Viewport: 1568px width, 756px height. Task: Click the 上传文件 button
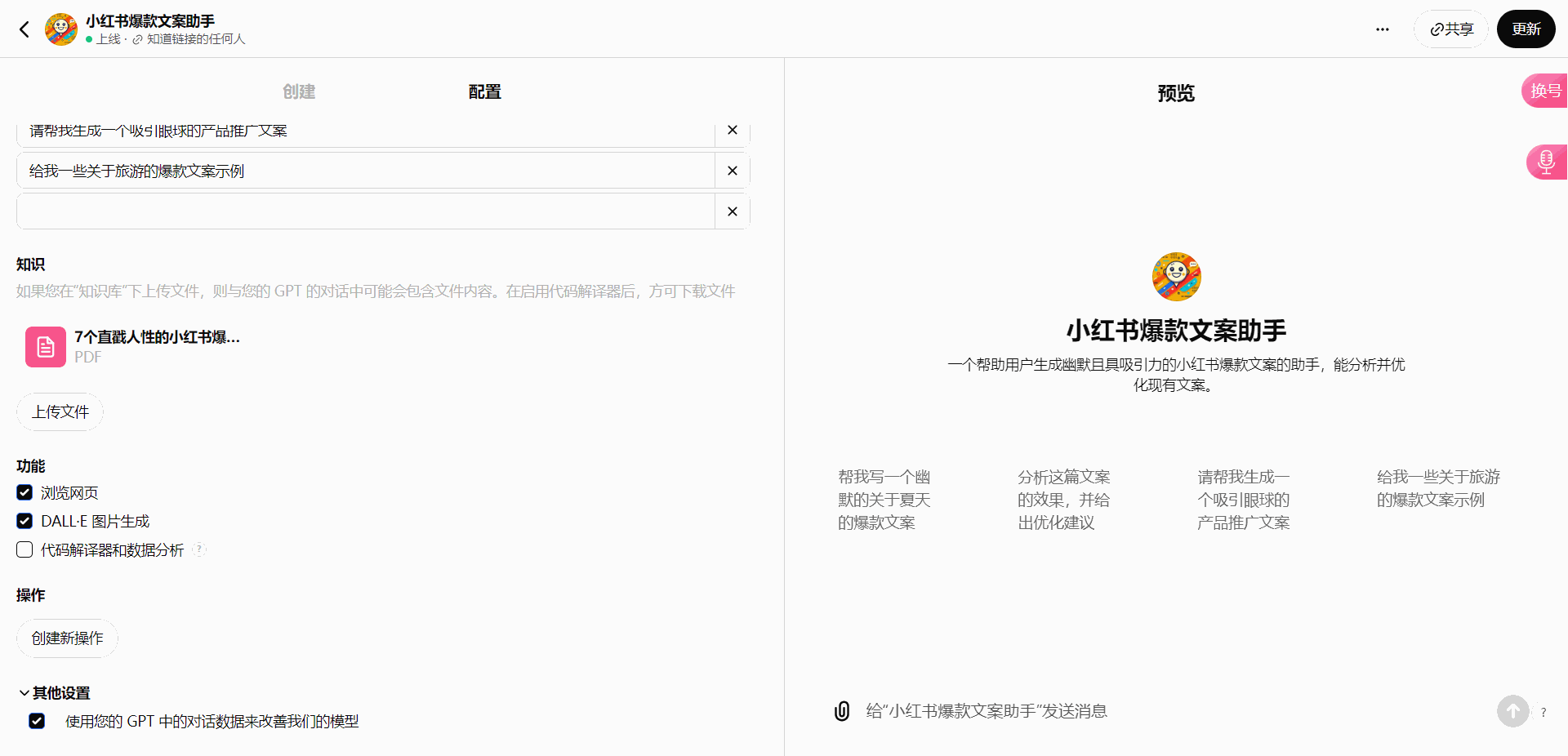[60, 411]
